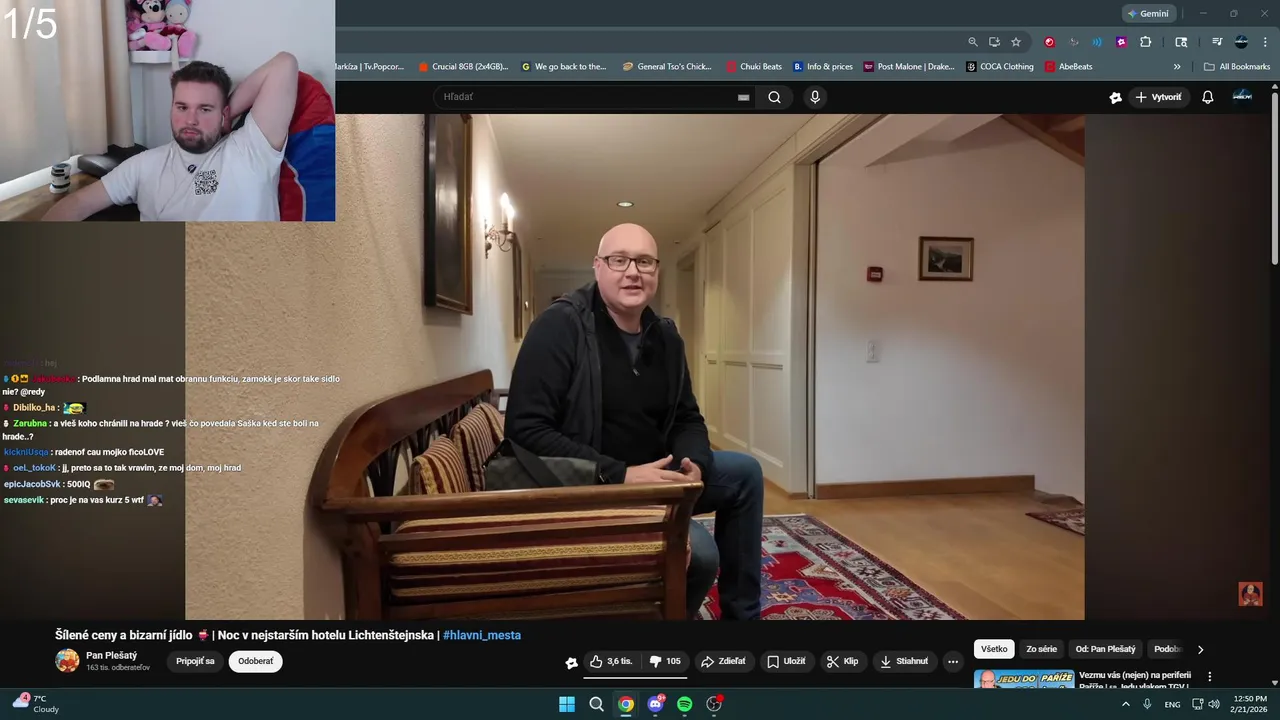This screenshot has height=720, width=1280.
Task: Open Chuki Beats bookmark
Action: pyautogui.click(x=754, y=67)
